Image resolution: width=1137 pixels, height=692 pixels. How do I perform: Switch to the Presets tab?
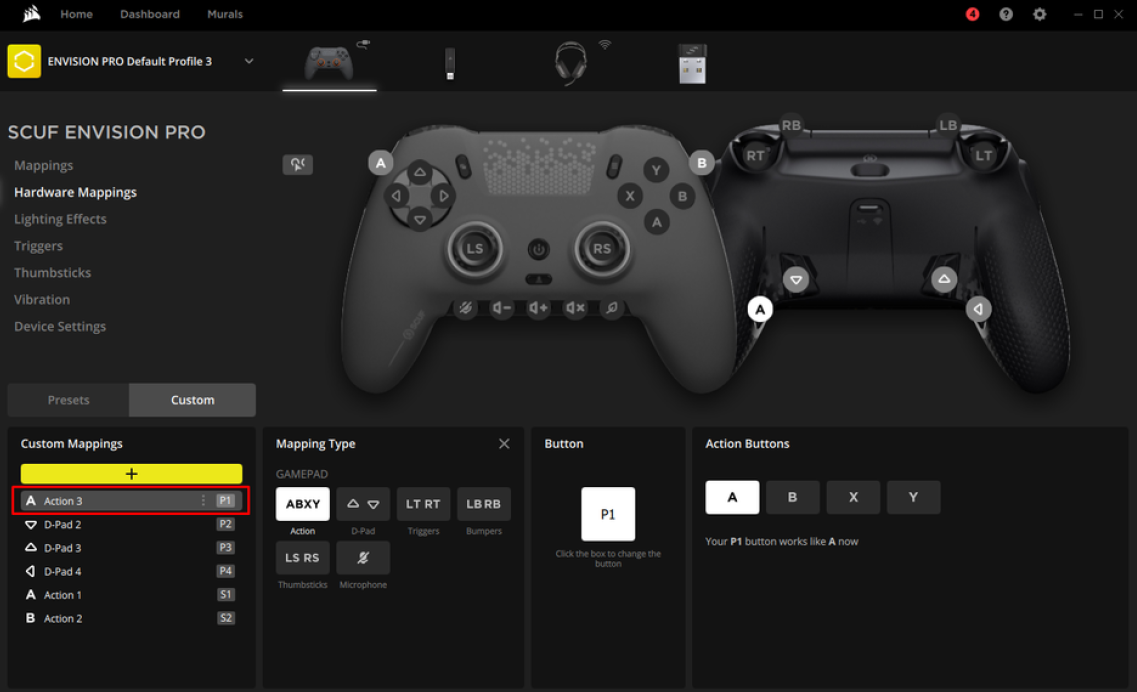68,400
